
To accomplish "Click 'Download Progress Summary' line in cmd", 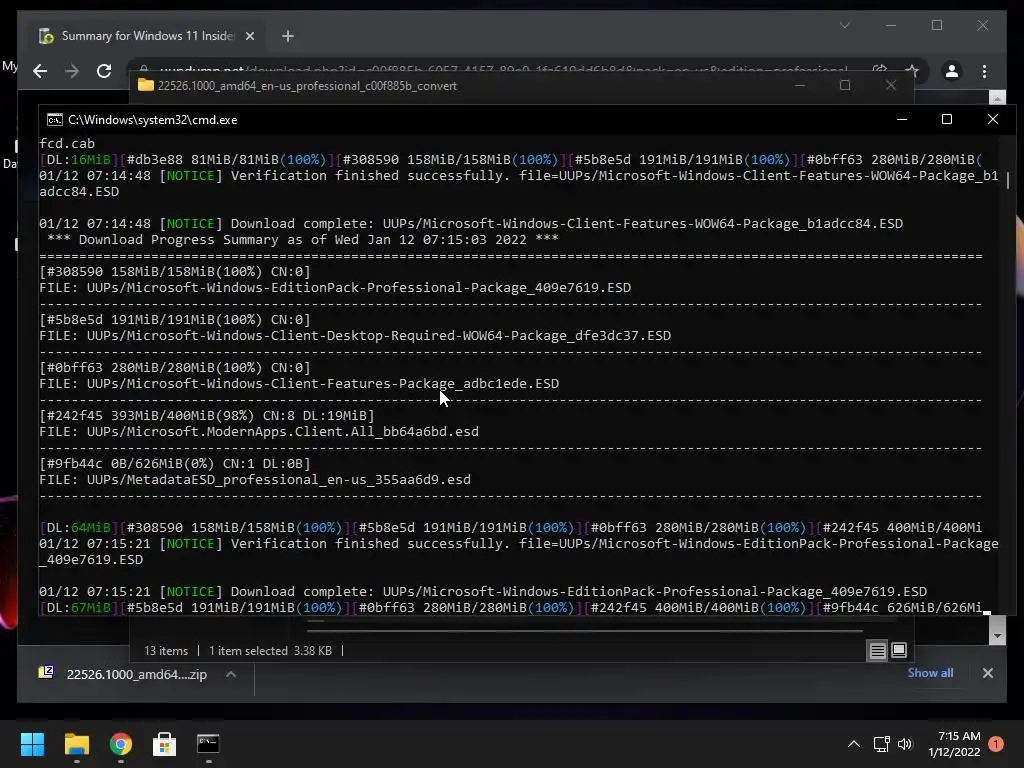I will coord(302,240).
